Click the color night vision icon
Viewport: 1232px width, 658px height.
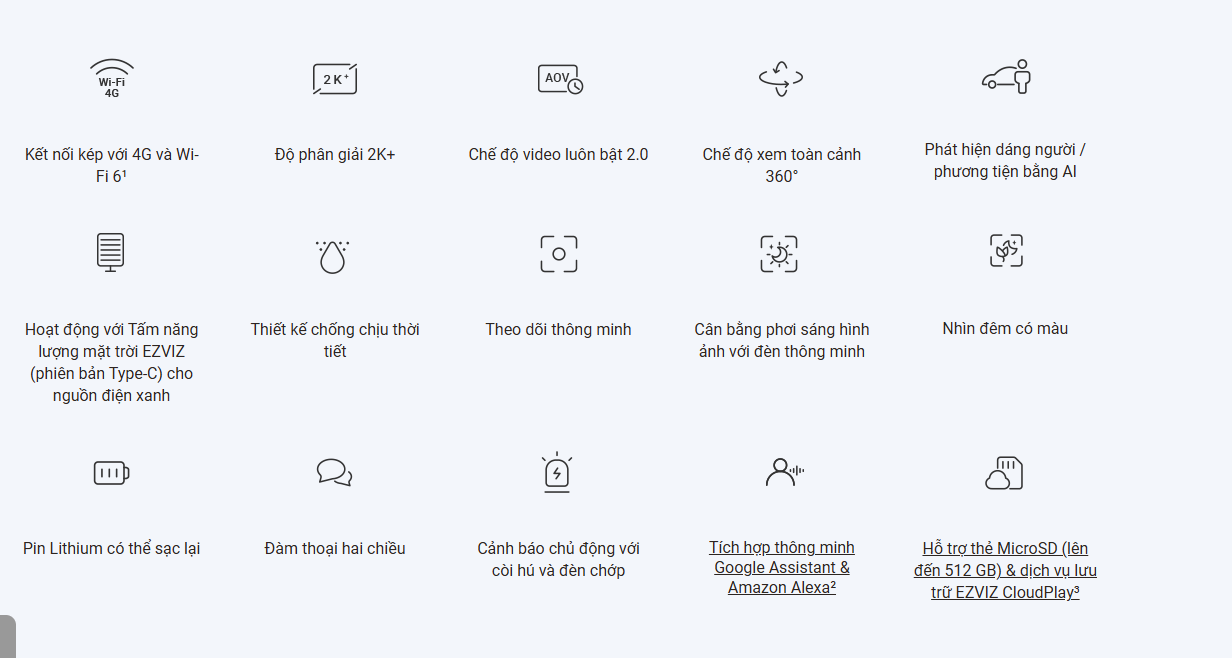[1006, 250]
